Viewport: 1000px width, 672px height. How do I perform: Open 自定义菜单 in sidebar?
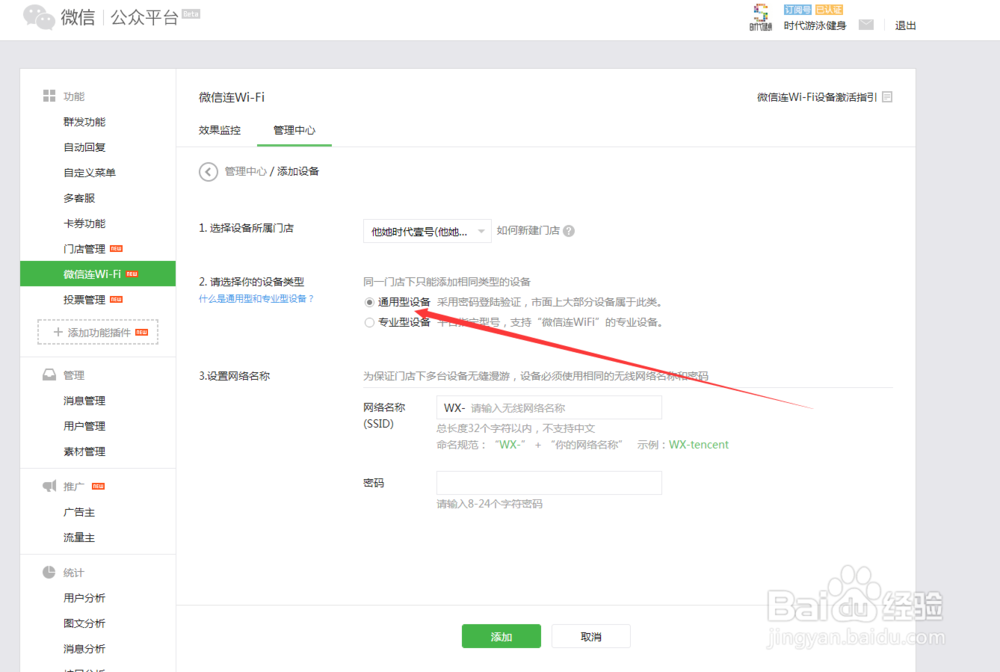[89, 173]
